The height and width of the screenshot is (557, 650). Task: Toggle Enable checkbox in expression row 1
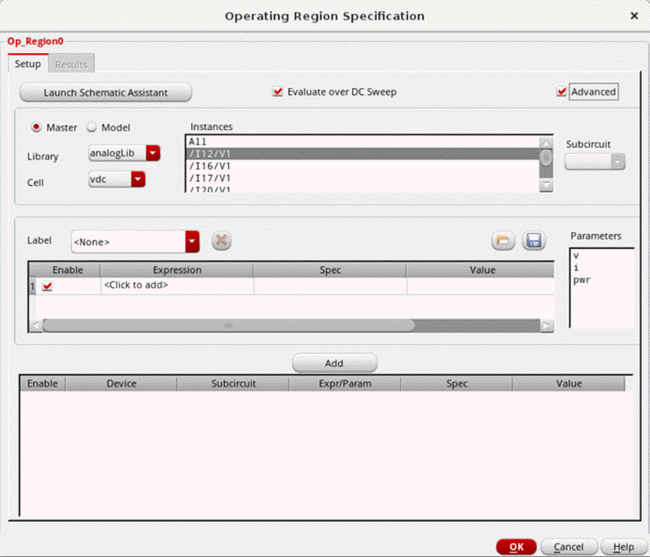click(x=47, y=286)
